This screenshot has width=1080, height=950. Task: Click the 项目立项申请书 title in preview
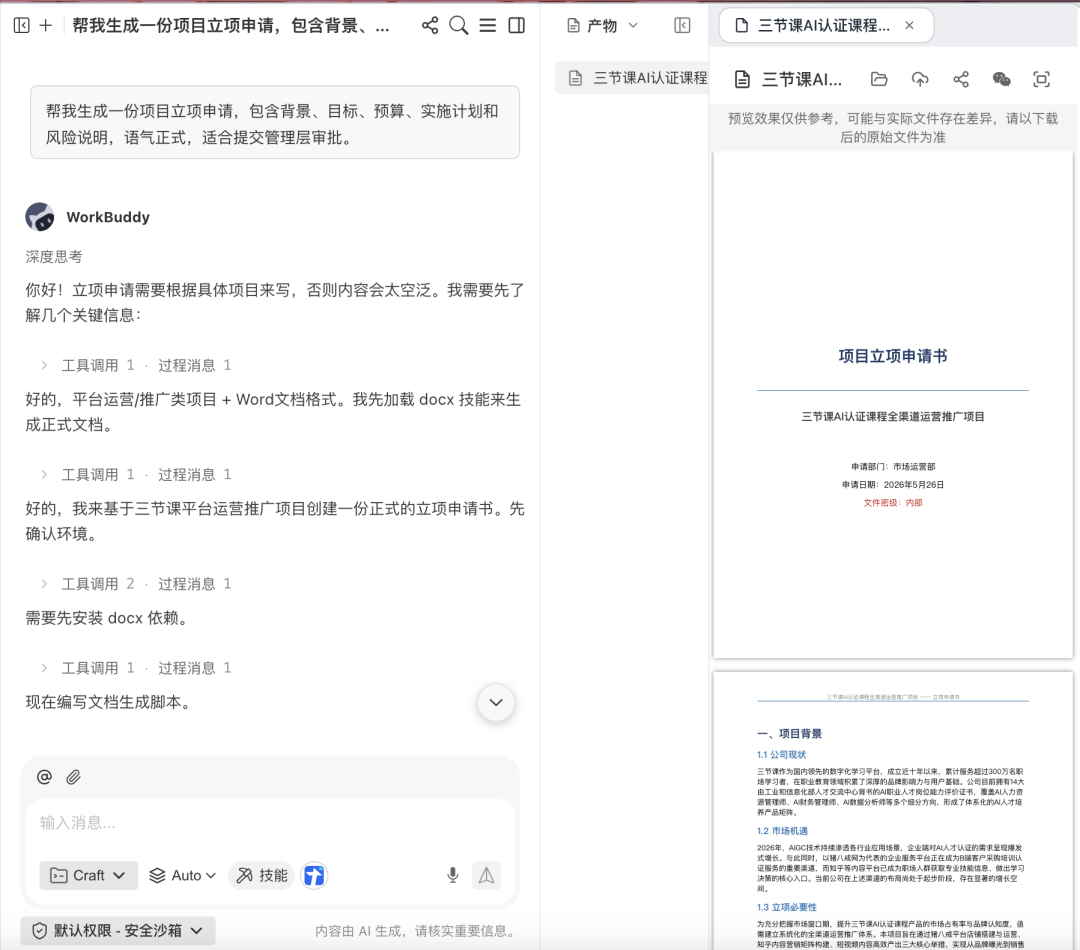[x=893, y=355]
